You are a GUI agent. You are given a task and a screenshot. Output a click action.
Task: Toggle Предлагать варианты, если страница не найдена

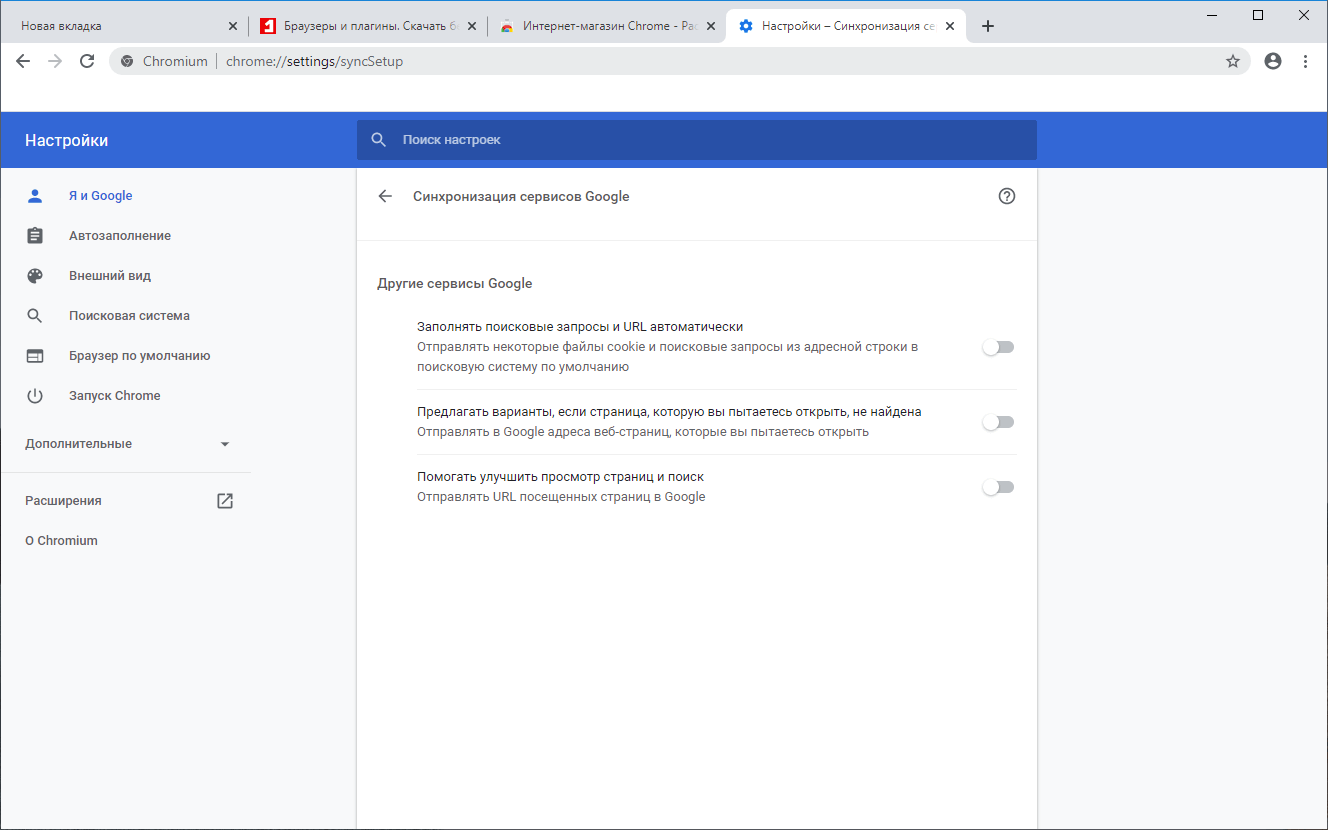tap(998, 422)
